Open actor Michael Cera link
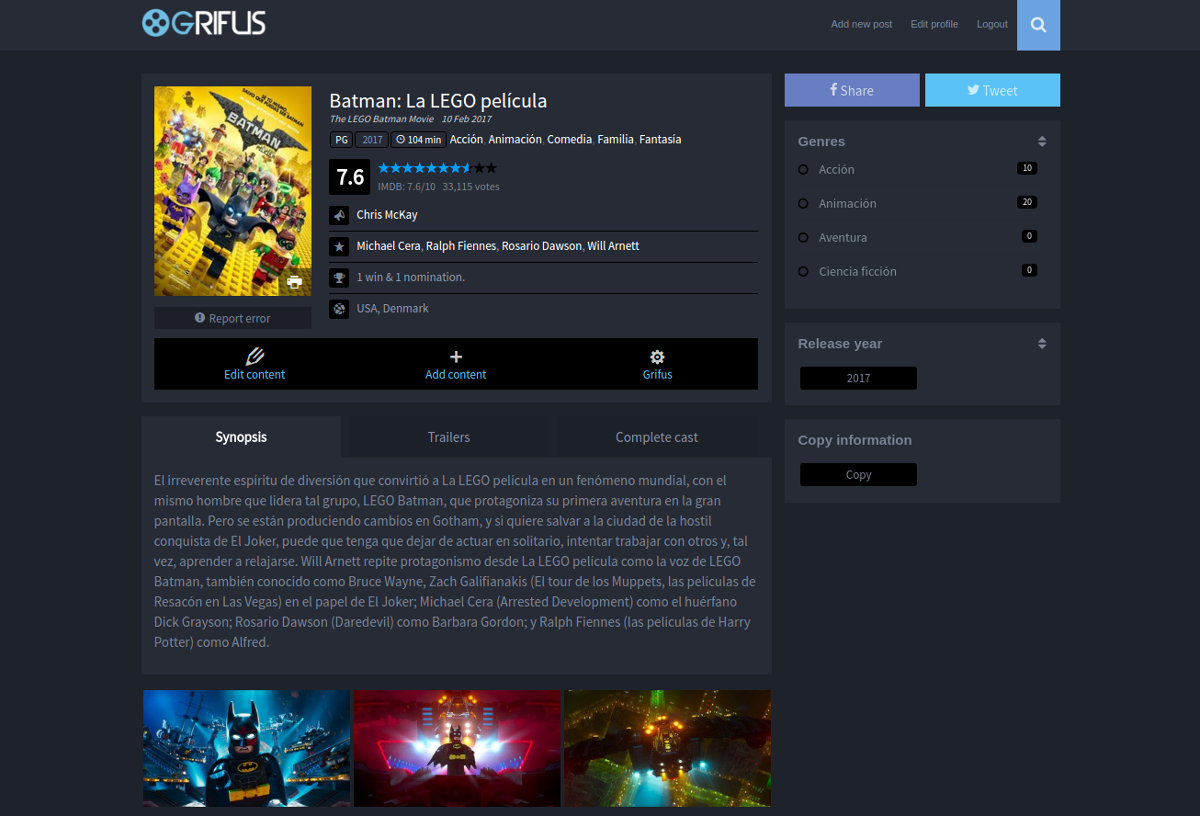 [389, 246]
